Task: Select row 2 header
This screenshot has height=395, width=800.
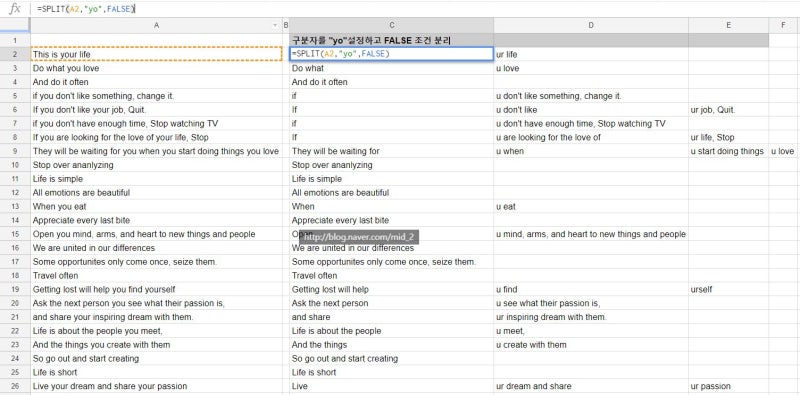Action: (15, 54)
